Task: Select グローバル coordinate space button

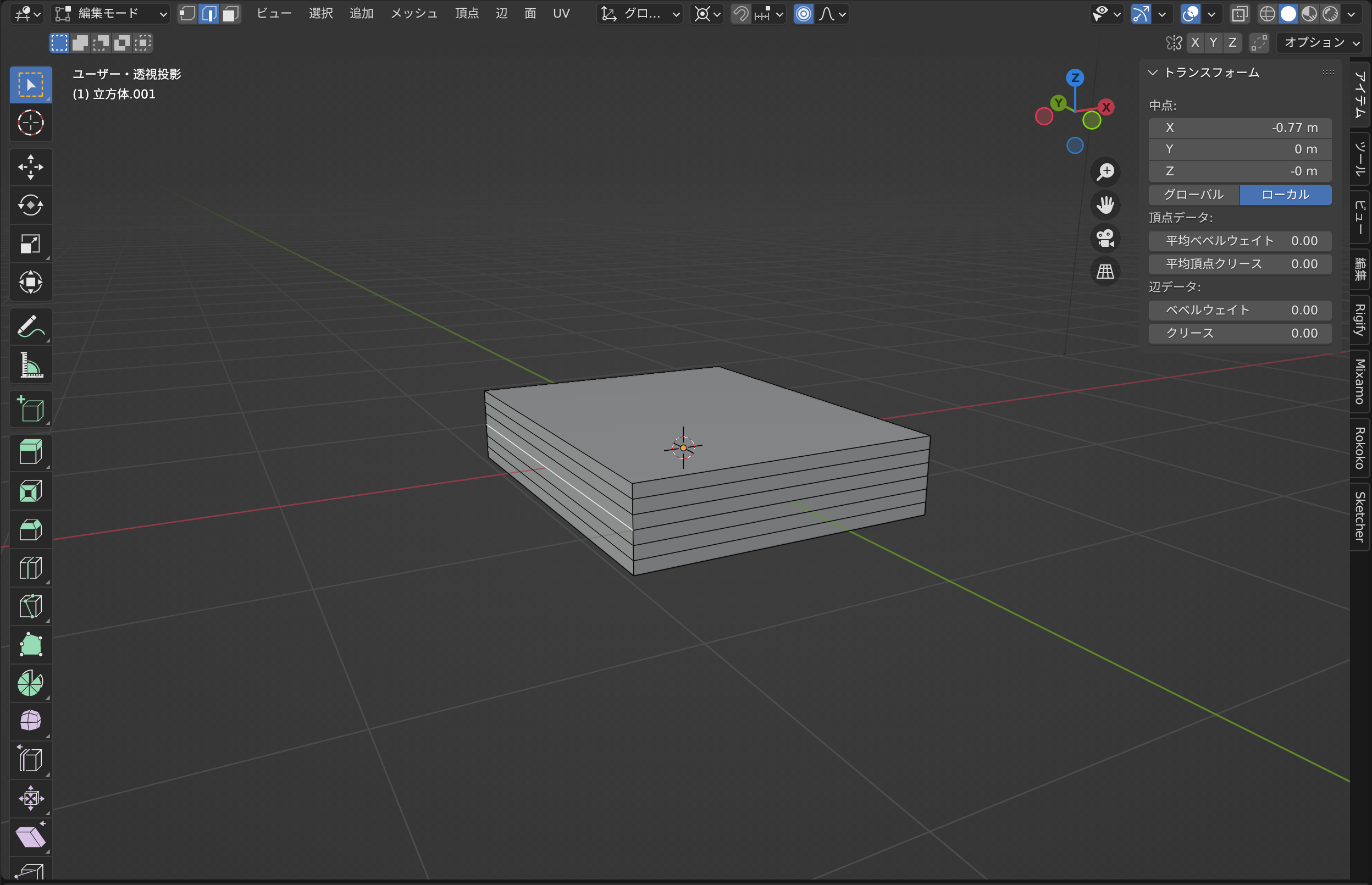Action: [1194, 195]
